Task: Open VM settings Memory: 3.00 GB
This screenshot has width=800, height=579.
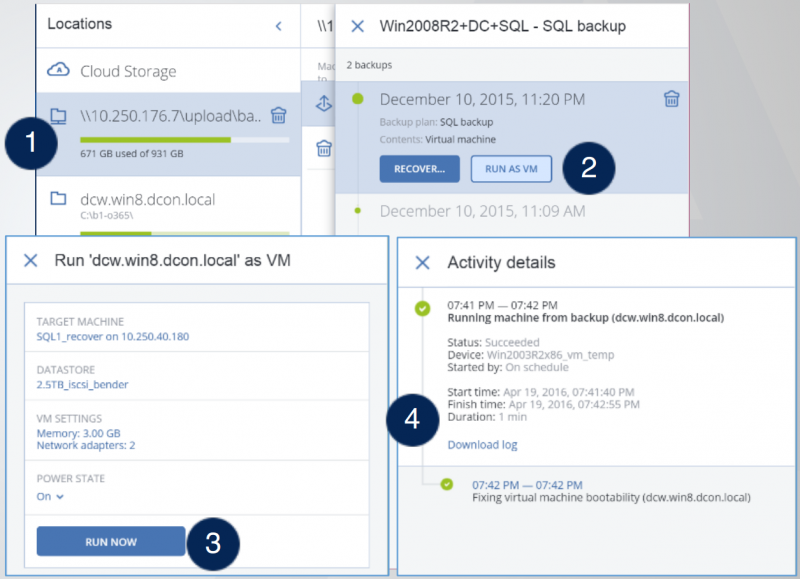Action: (79, 433)
